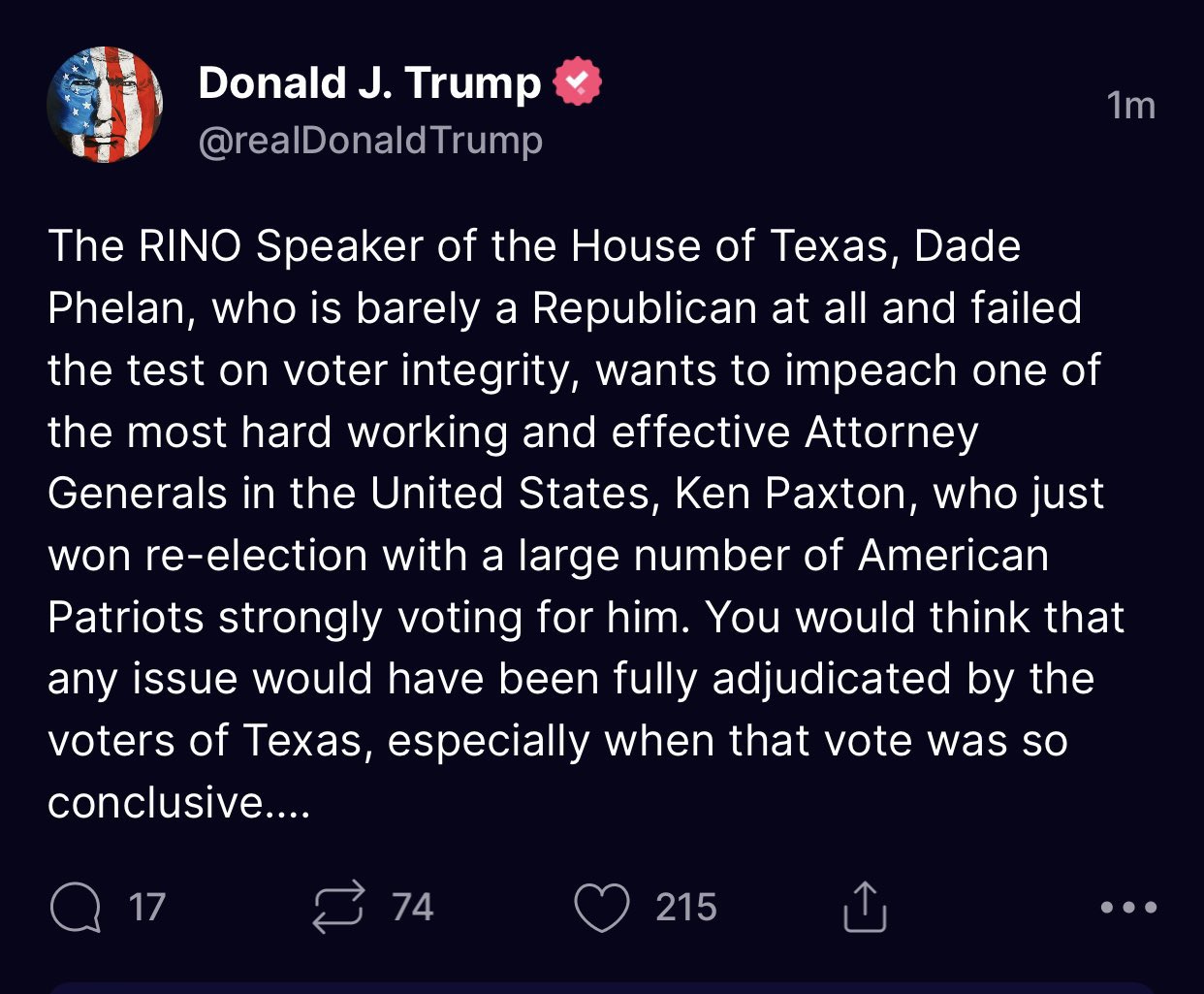The height and width of the screenshot is (994, 1204).
Task: Click the 1m post timestamp
Action: tap(1130, 105)
